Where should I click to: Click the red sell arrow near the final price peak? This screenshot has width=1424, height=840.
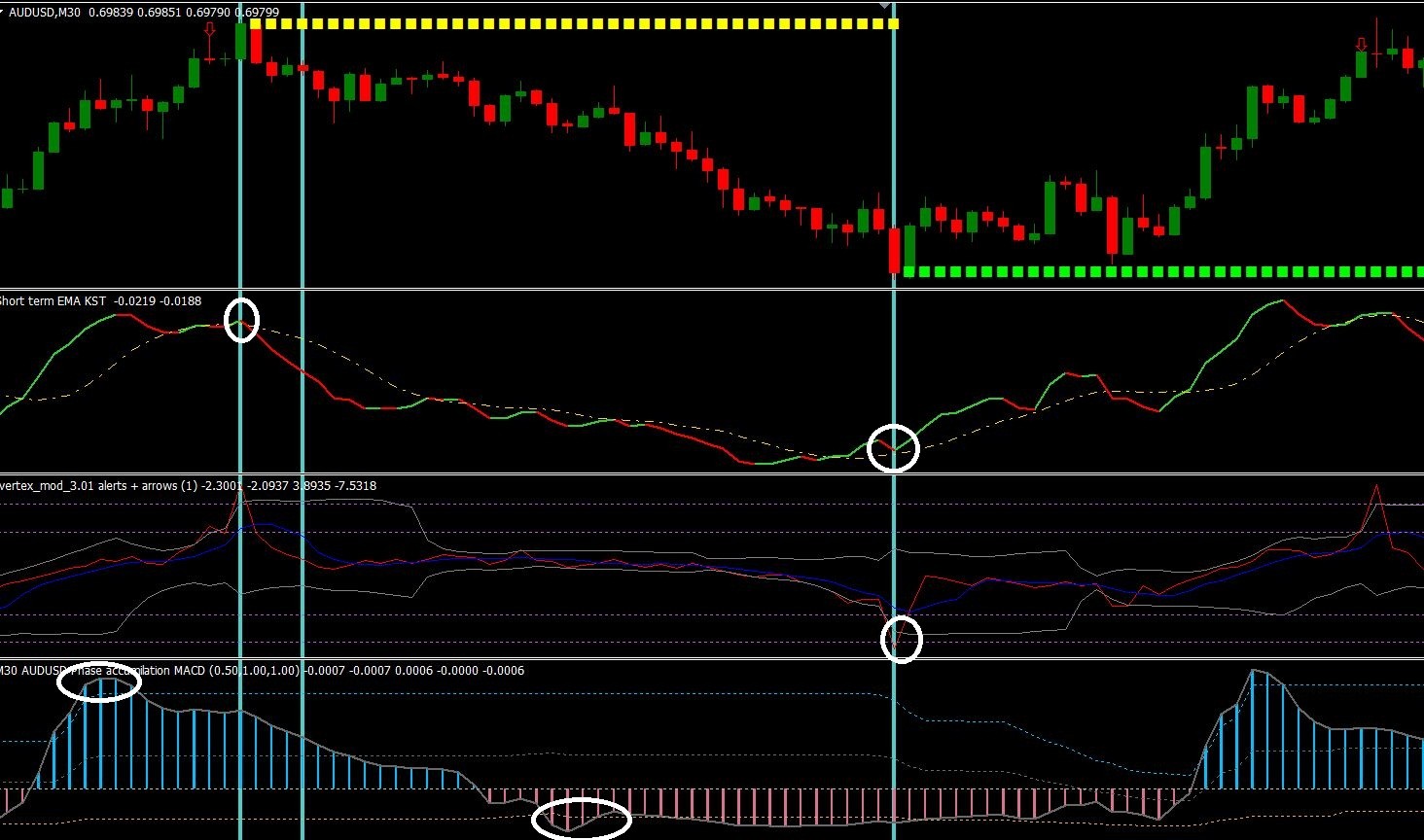click(1361, 45)
